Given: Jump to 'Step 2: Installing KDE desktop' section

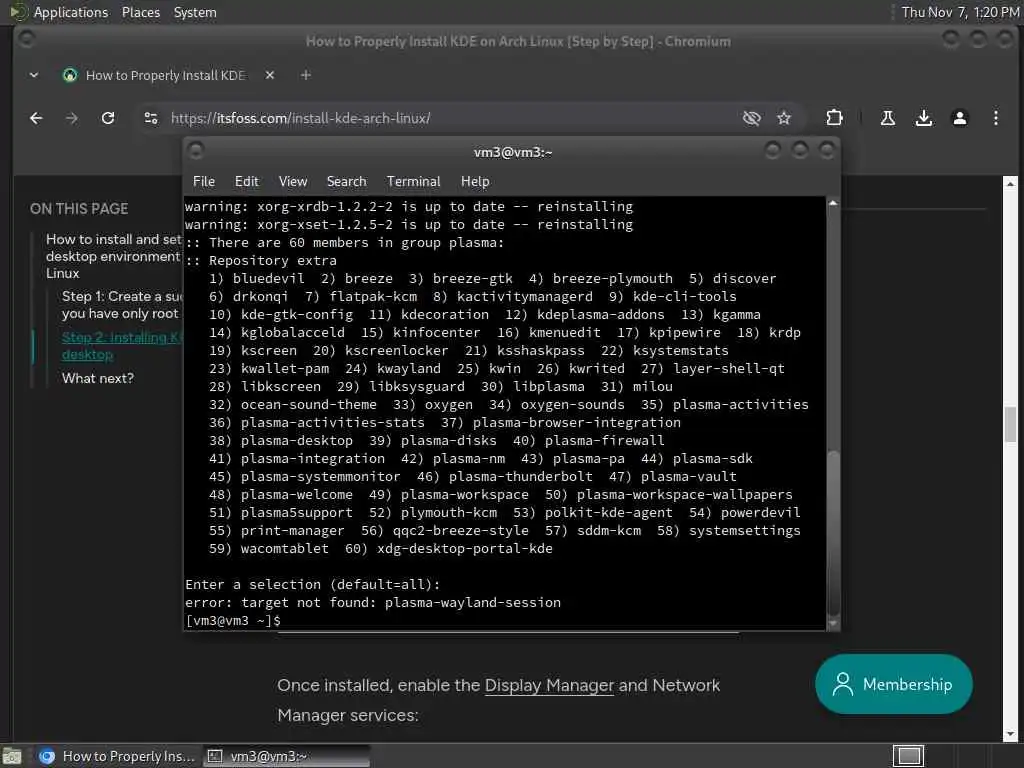Looking at the screenshot, I should pyautogui.click(x=121, y=345).
